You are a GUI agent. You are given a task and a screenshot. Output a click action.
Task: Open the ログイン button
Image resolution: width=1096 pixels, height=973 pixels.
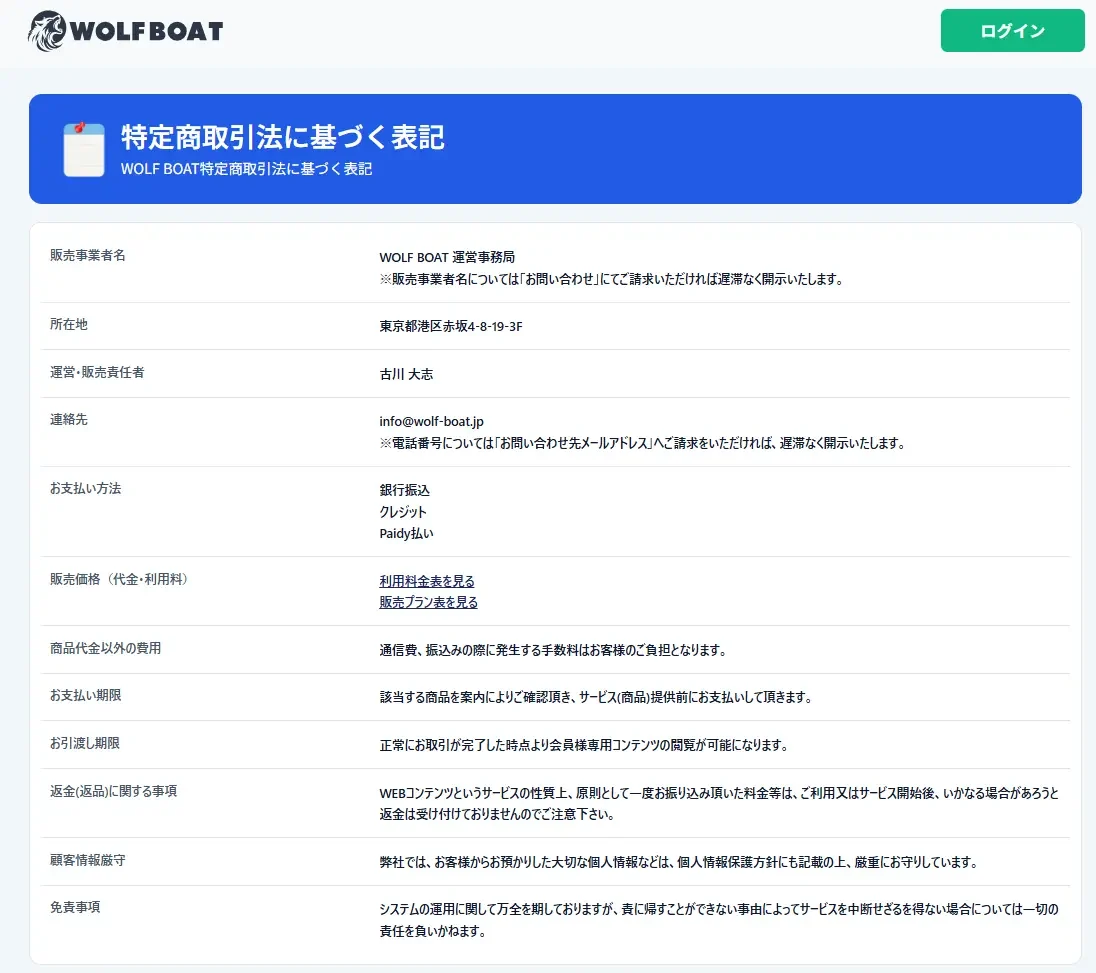pyautogui.click(x=1012, y=31)
